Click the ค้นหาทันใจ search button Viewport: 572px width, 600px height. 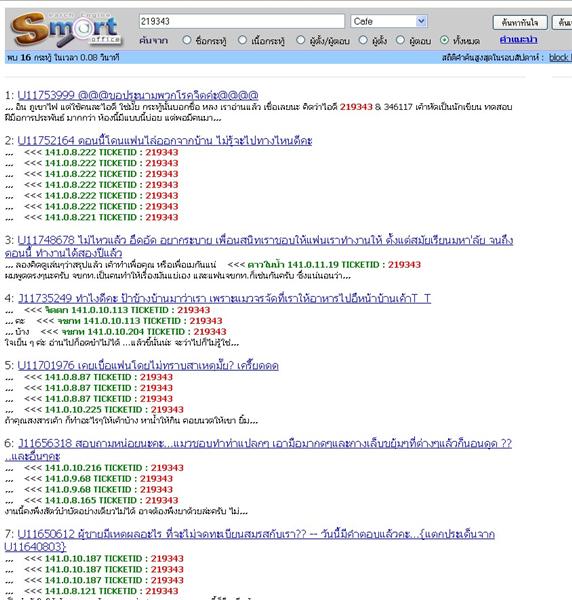coord(520,23)
